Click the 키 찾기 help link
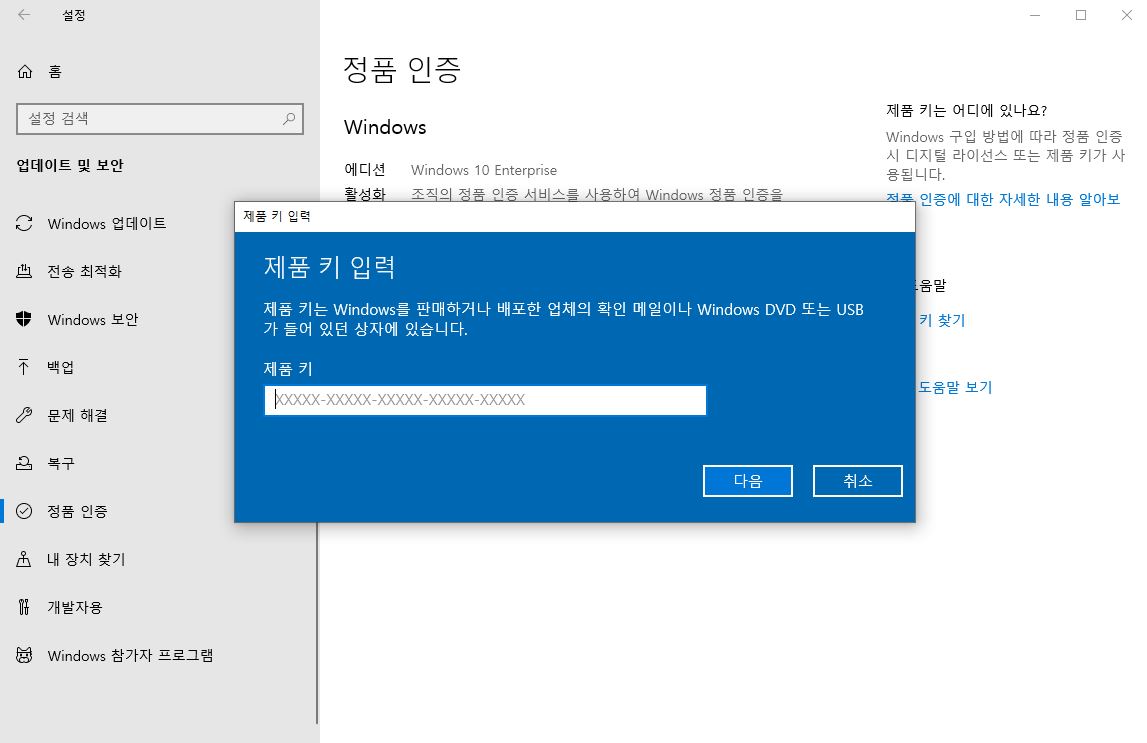The width and height of the screenshot is (1147, 743). pyautogui.click(x=942, y=320)
